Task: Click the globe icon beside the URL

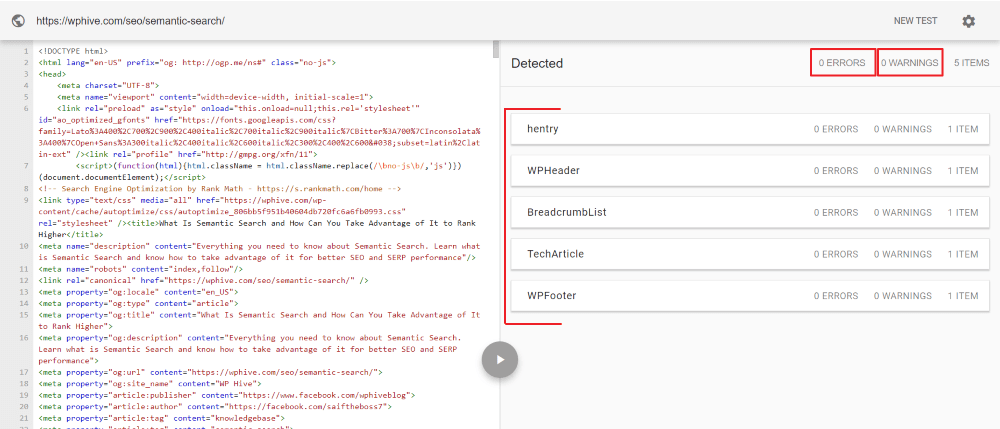Action: (x=18, y=20)
